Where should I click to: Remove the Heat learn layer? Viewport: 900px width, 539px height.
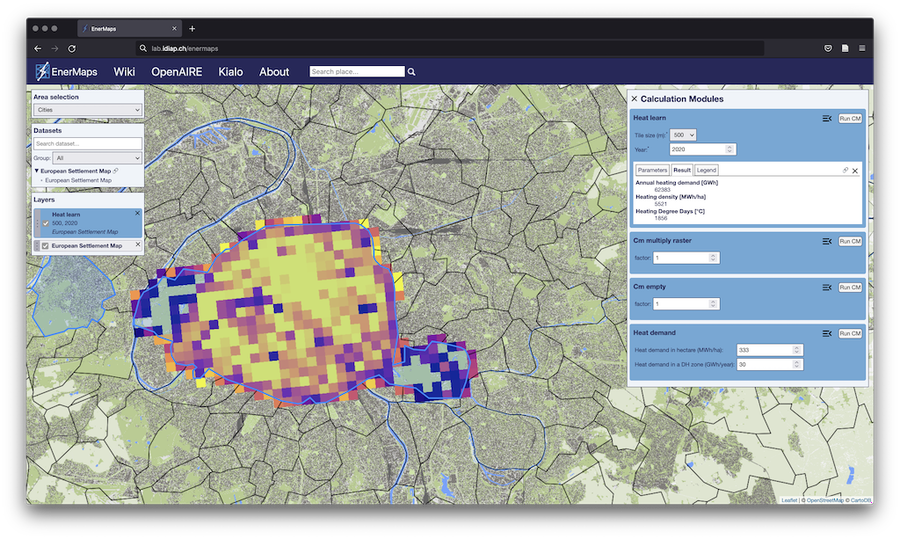point(138,213)
